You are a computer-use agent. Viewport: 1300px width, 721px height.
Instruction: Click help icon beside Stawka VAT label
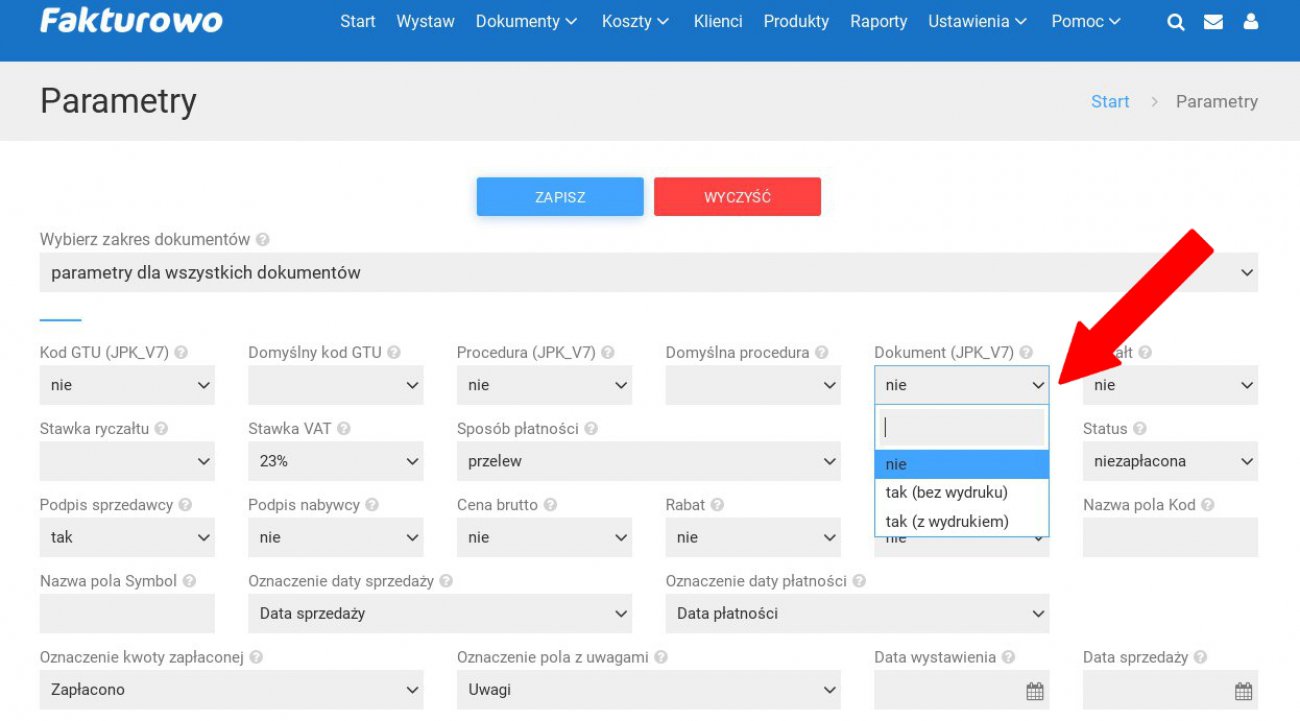click(x=344, y=429)
